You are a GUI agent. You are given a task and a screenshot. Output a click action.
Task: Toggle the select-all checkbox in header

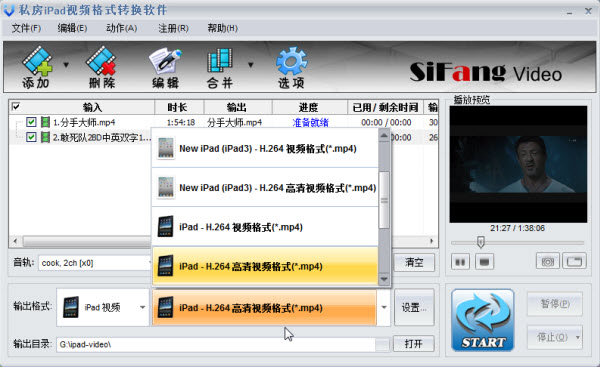[x=16, y=106]
